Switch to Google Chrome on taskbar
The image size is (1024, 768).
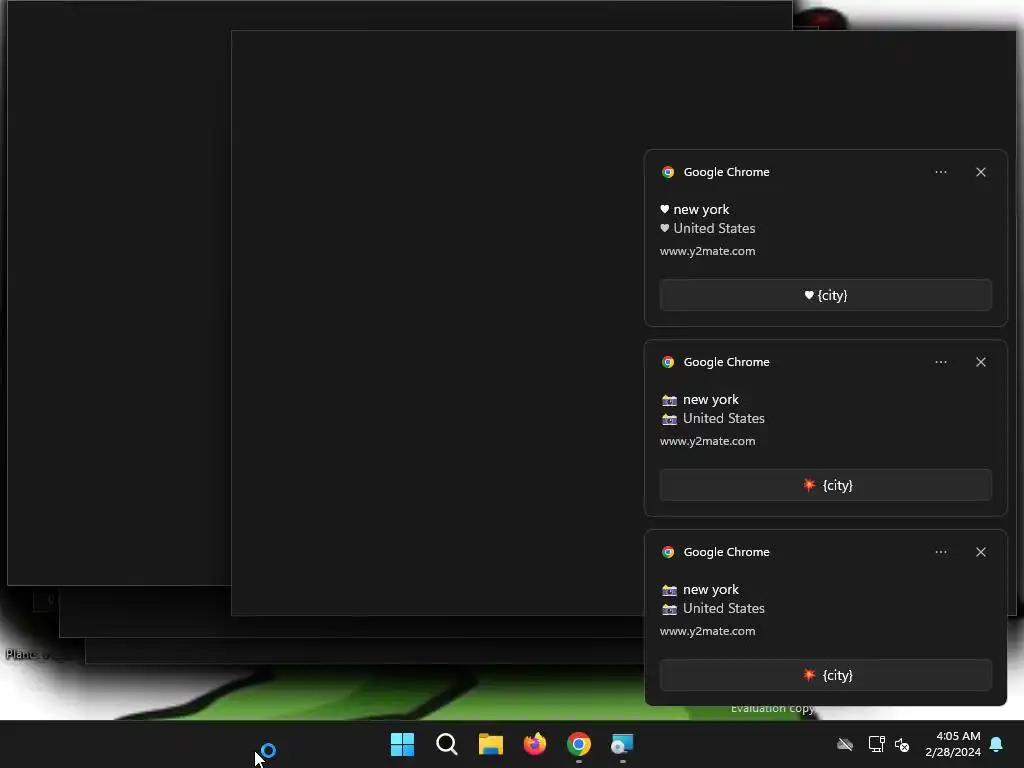coord(579,744)
